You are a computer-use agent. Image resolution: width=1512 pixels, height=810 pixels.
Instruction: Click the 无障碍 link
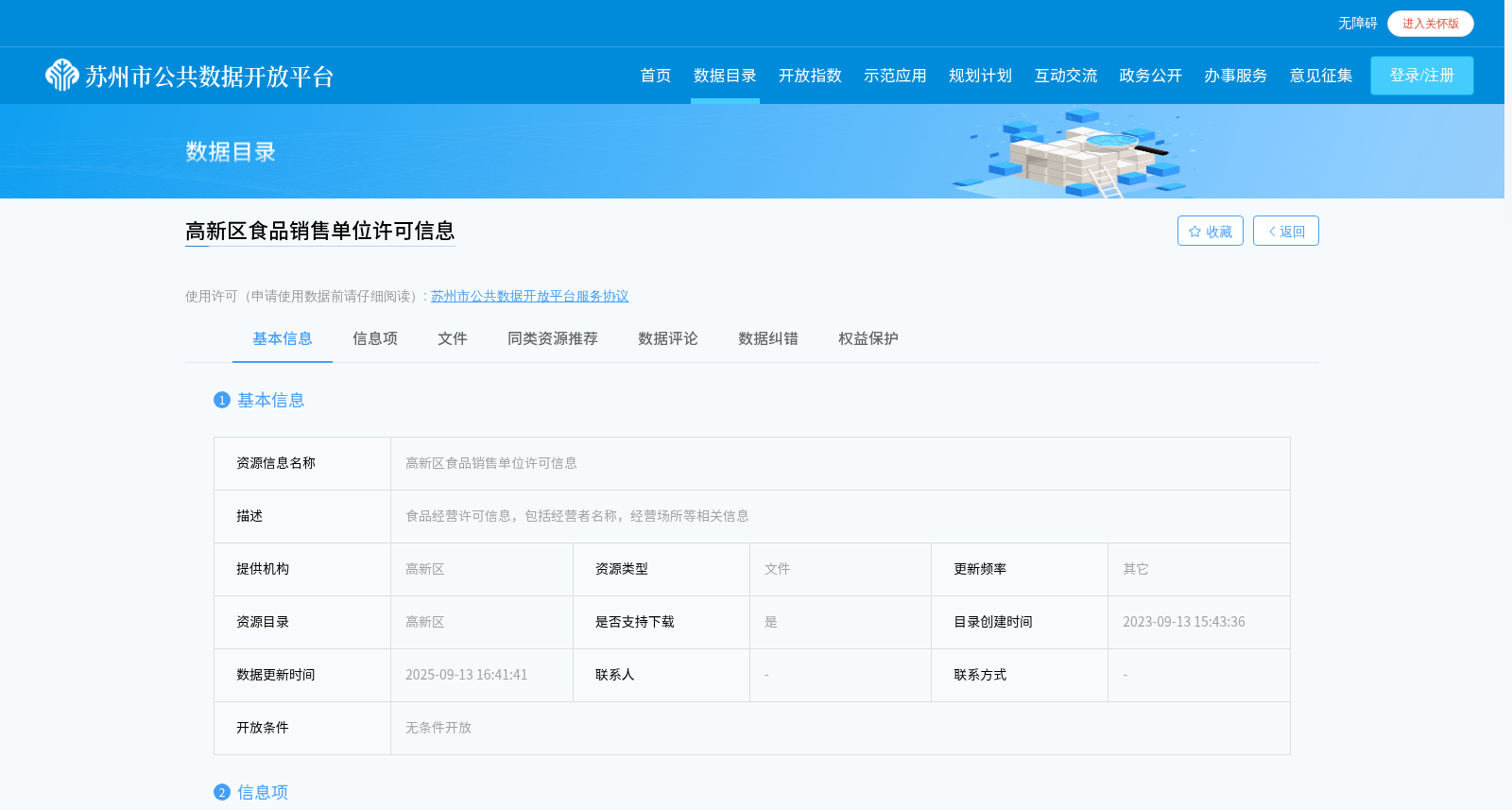pos(1357,24)
